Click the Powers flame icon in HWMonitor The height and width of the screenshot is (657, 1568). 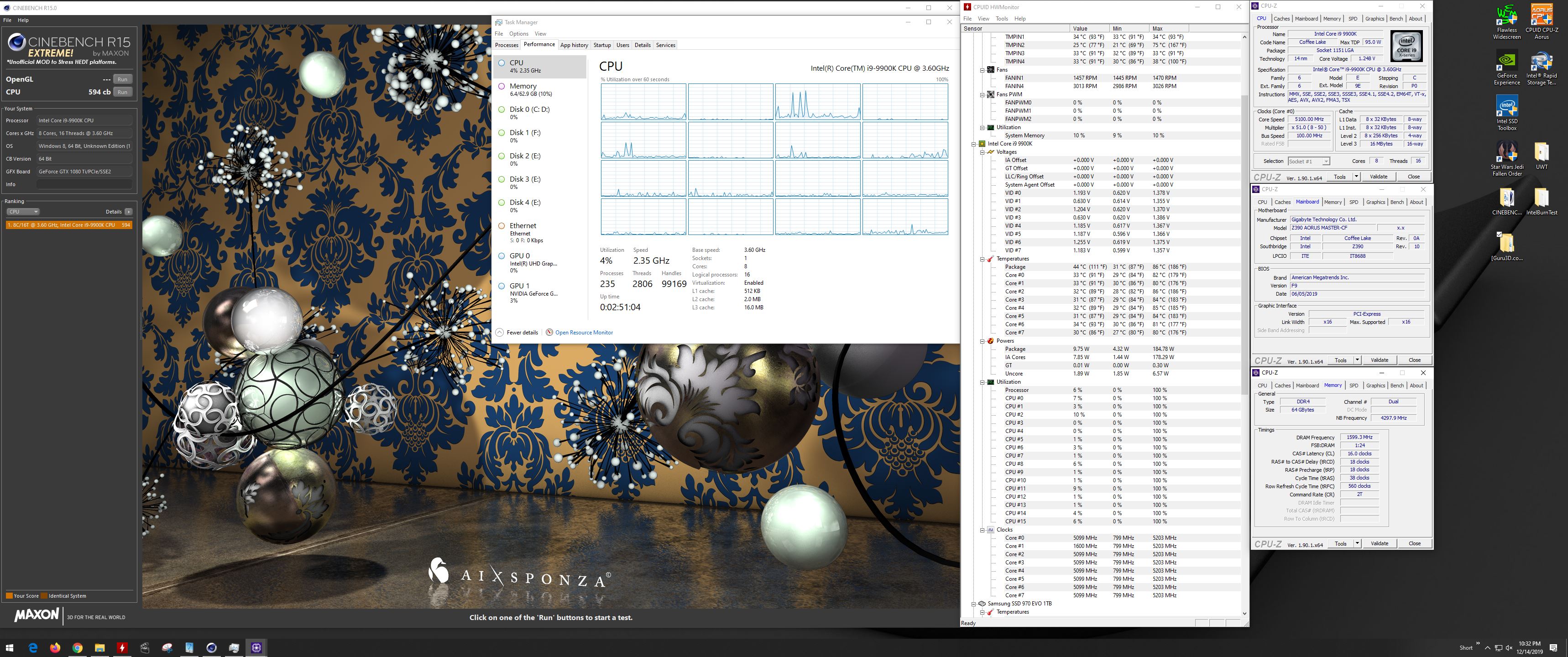pyautogui.click(x=990, y=341)
